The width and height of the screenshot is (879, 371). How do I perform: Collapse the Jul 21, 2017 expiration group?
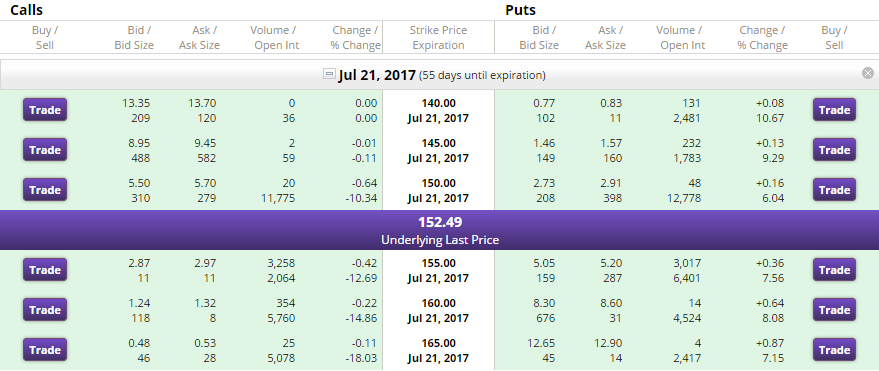coord(330,73)
